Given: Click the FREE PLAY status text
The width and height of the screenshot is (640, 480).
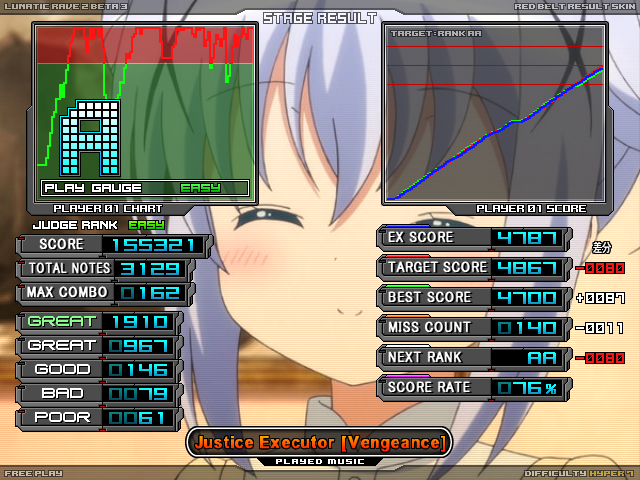Looking at the screenshot, I should click(33, 473).
